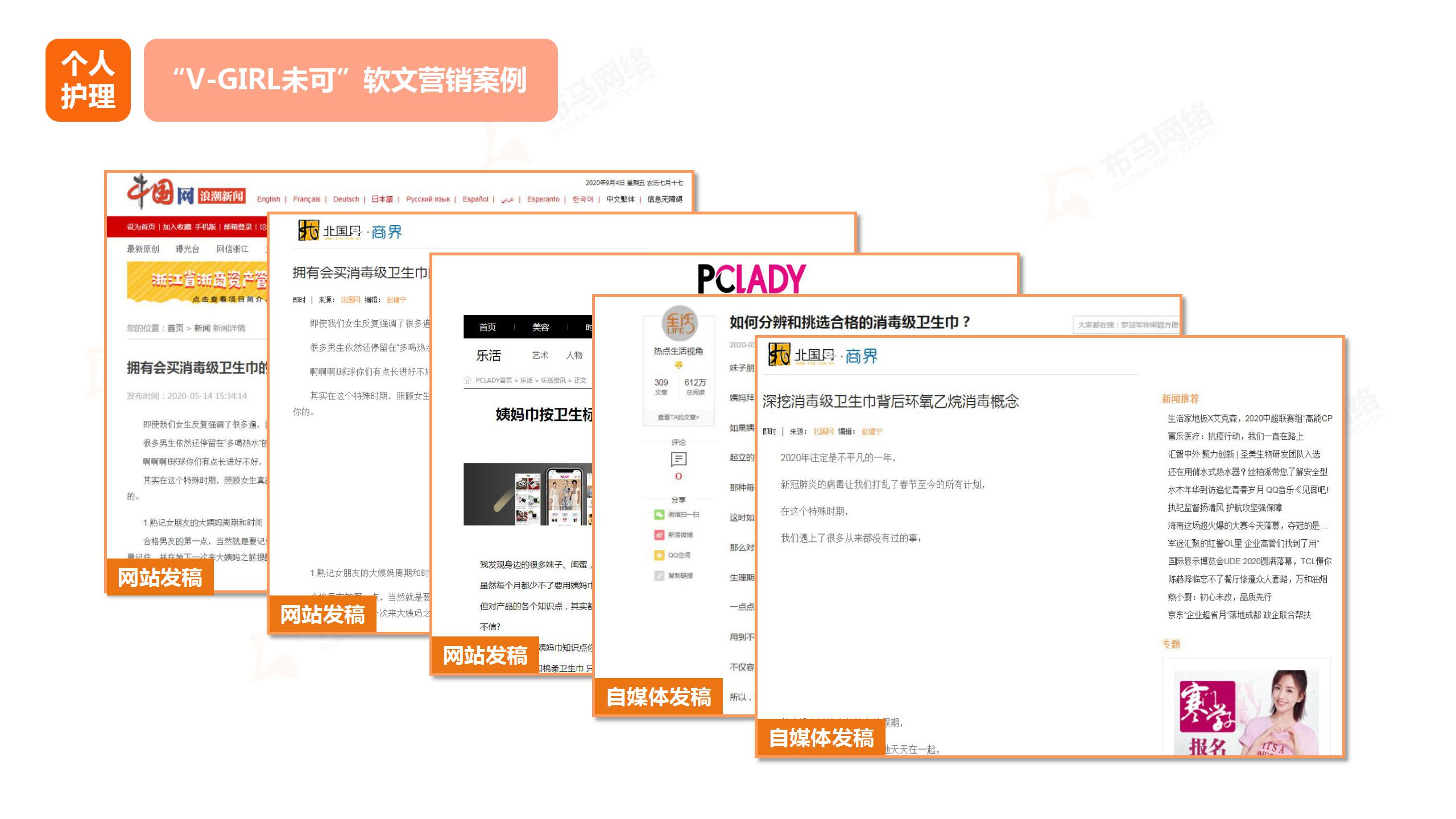Open the 日本語 language link
The width and height of the screenshot is (1456, 819).
[382, 199]
